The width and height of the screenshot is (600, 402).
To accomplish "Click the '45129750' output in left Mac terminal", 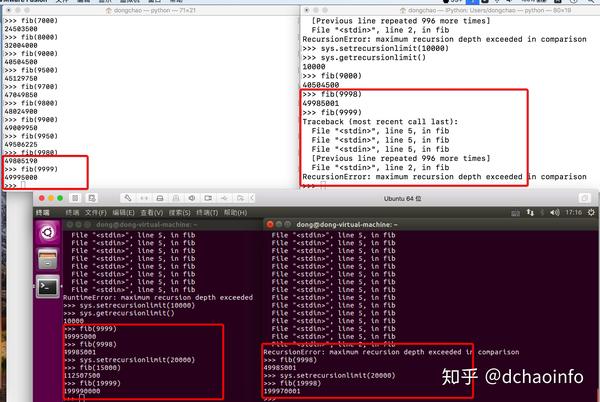I will pos(21,78).
